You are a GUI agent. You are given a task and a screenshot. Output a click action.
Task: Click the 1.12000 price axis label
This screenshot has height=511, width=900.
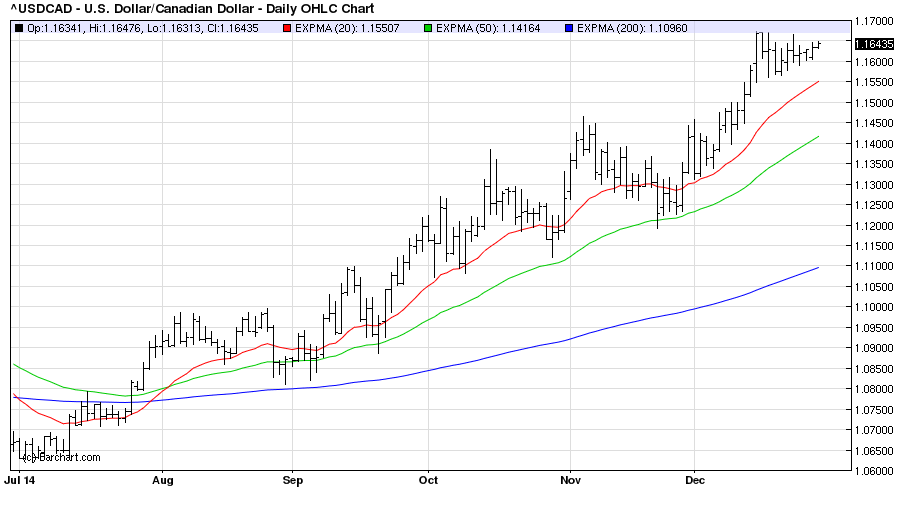point(874,226)
